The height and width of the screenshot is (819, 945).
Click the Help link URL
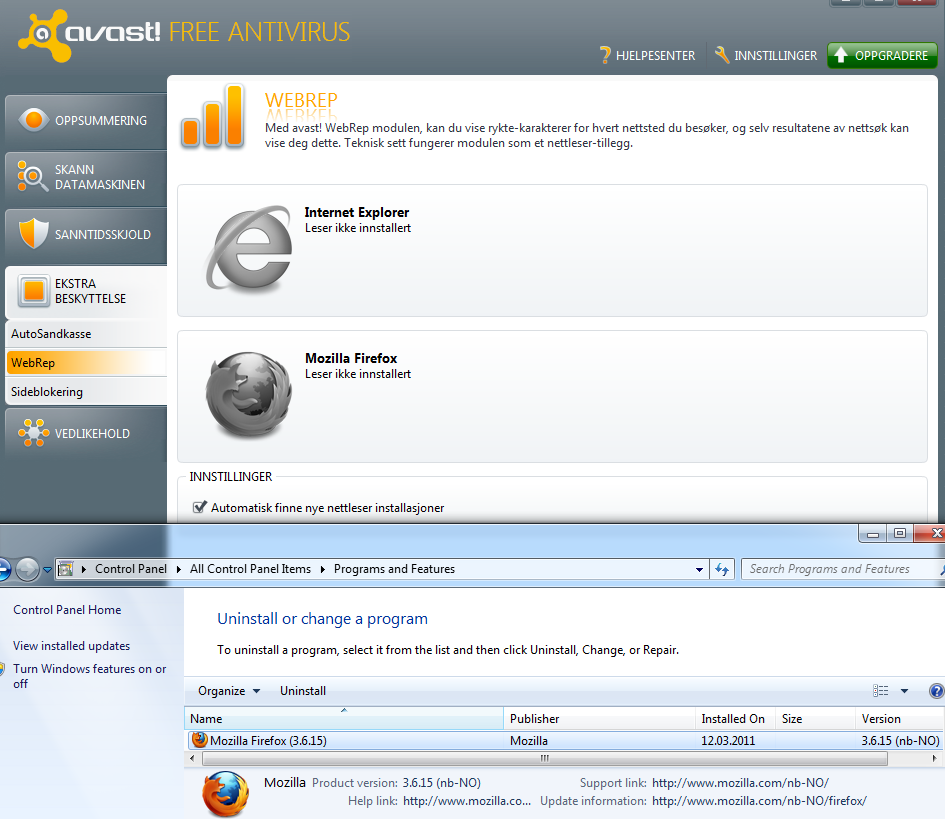coord(466,801)
